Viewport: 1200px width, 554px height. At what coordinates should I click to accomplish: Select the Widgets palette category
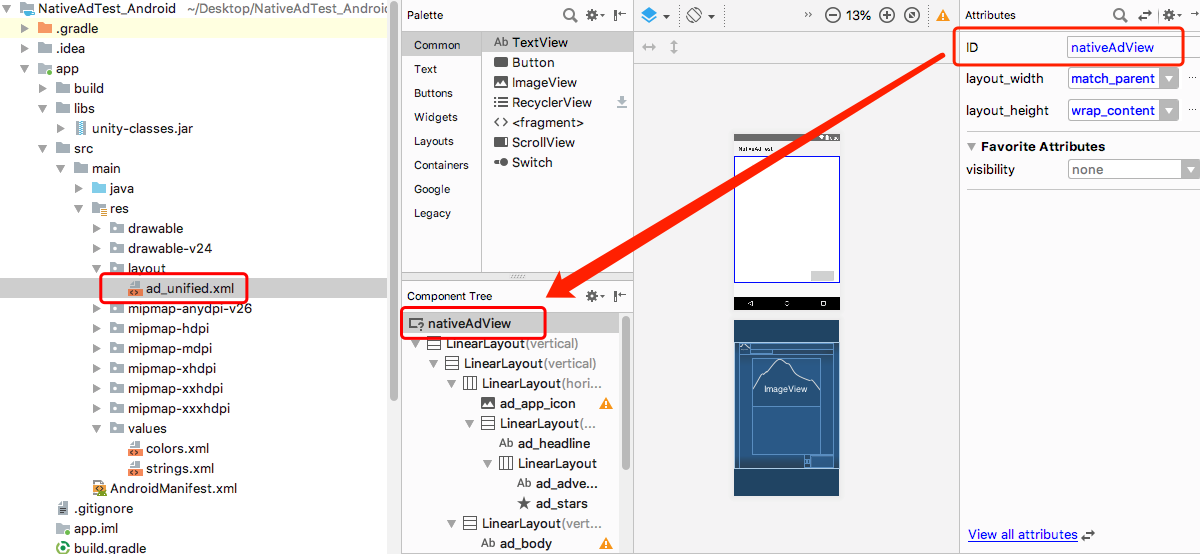pyautogui.click(x=436, y=117)
